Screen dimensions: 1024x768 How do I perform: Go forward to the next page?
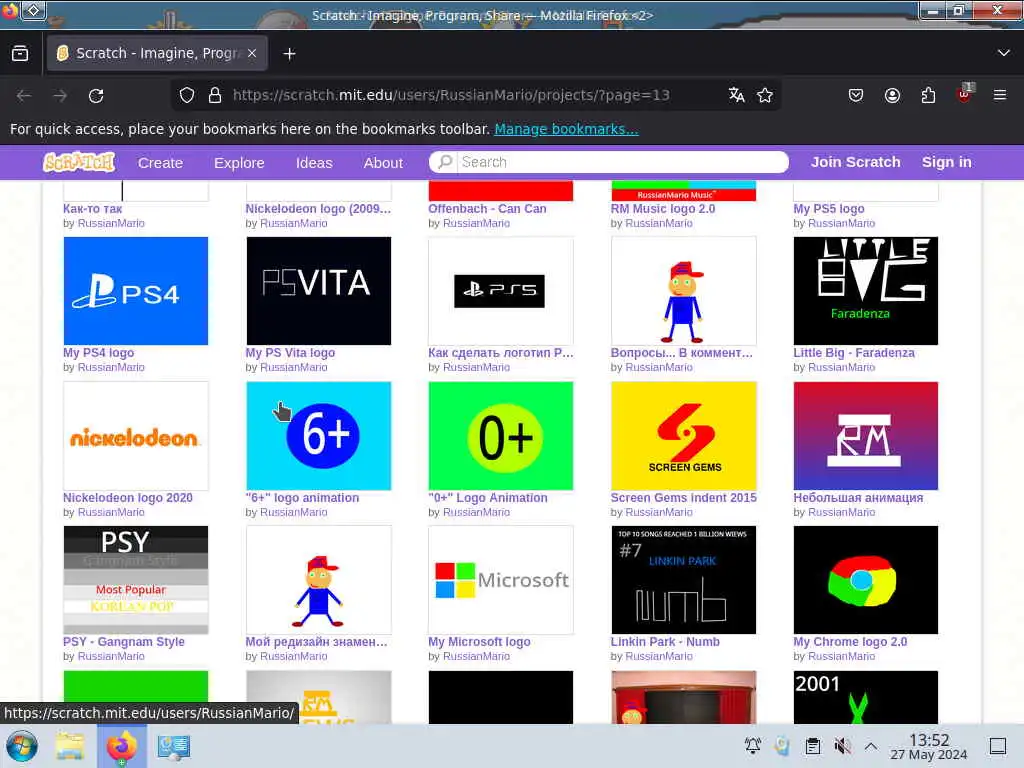click(60, 95)
